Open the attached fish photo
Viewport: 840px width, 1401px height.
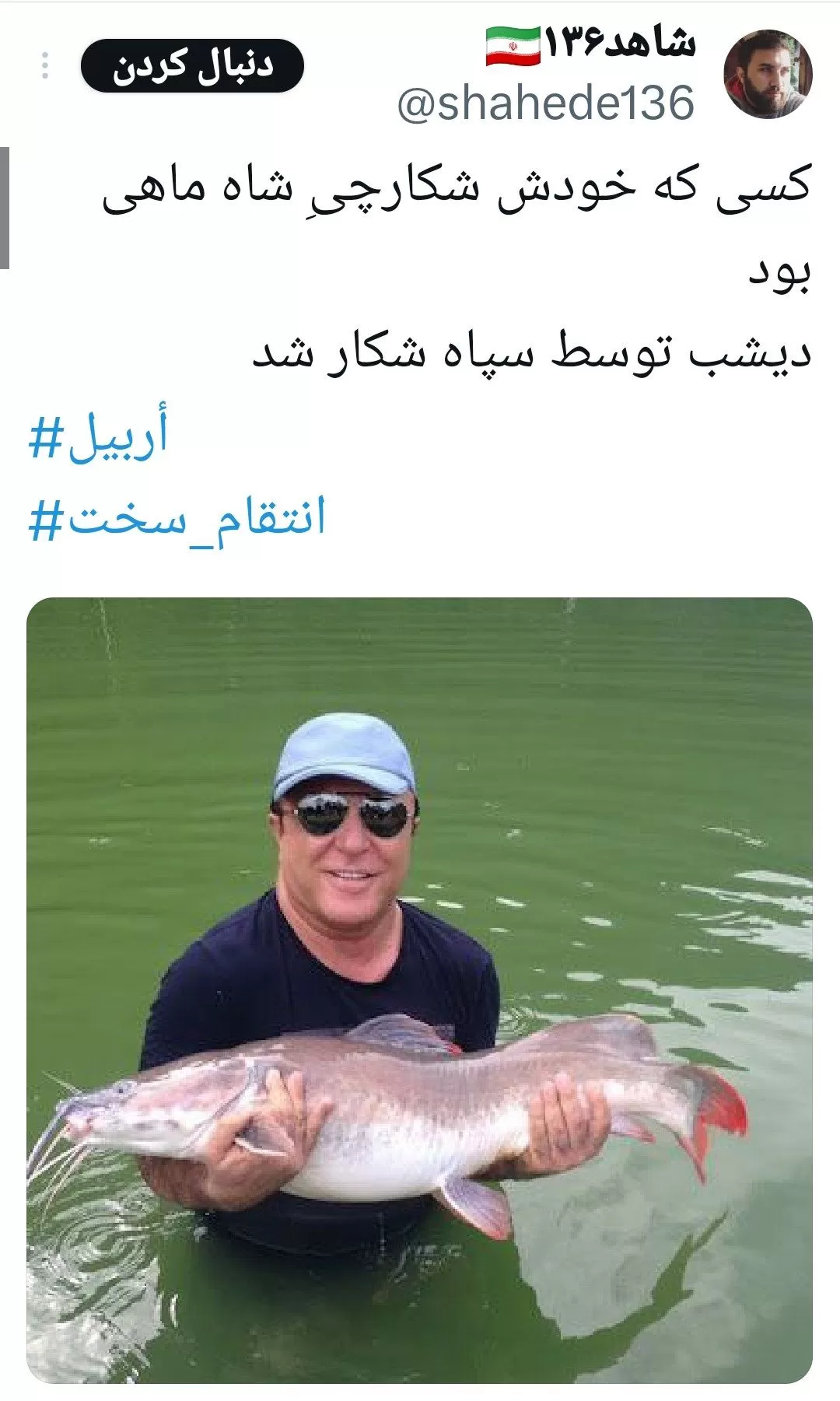(419, 990)
